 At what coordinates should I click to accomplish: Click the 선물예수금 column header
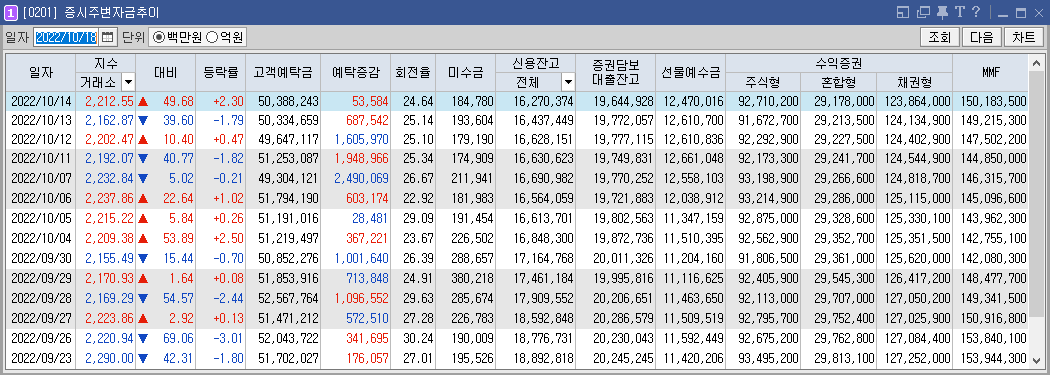(690, 73)
